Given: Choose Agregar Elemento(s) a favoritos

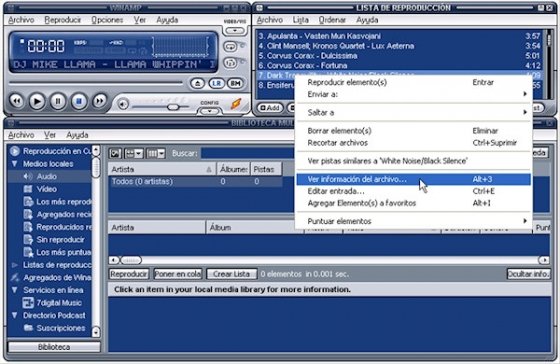Looking at the screenshot, I should 413,203.
